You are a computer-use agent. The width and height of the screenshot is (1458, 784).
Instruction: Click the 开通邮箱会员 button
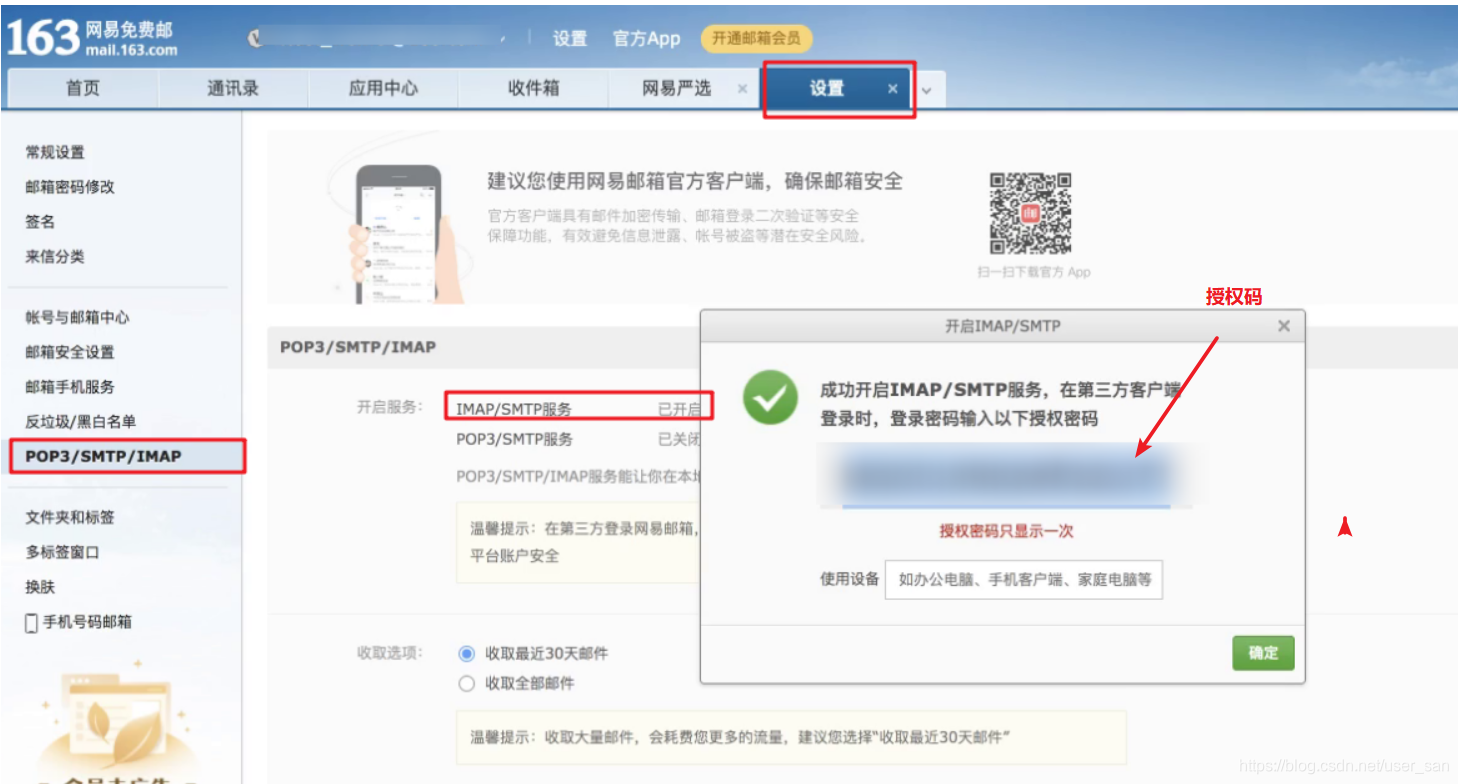click(757, 38)
